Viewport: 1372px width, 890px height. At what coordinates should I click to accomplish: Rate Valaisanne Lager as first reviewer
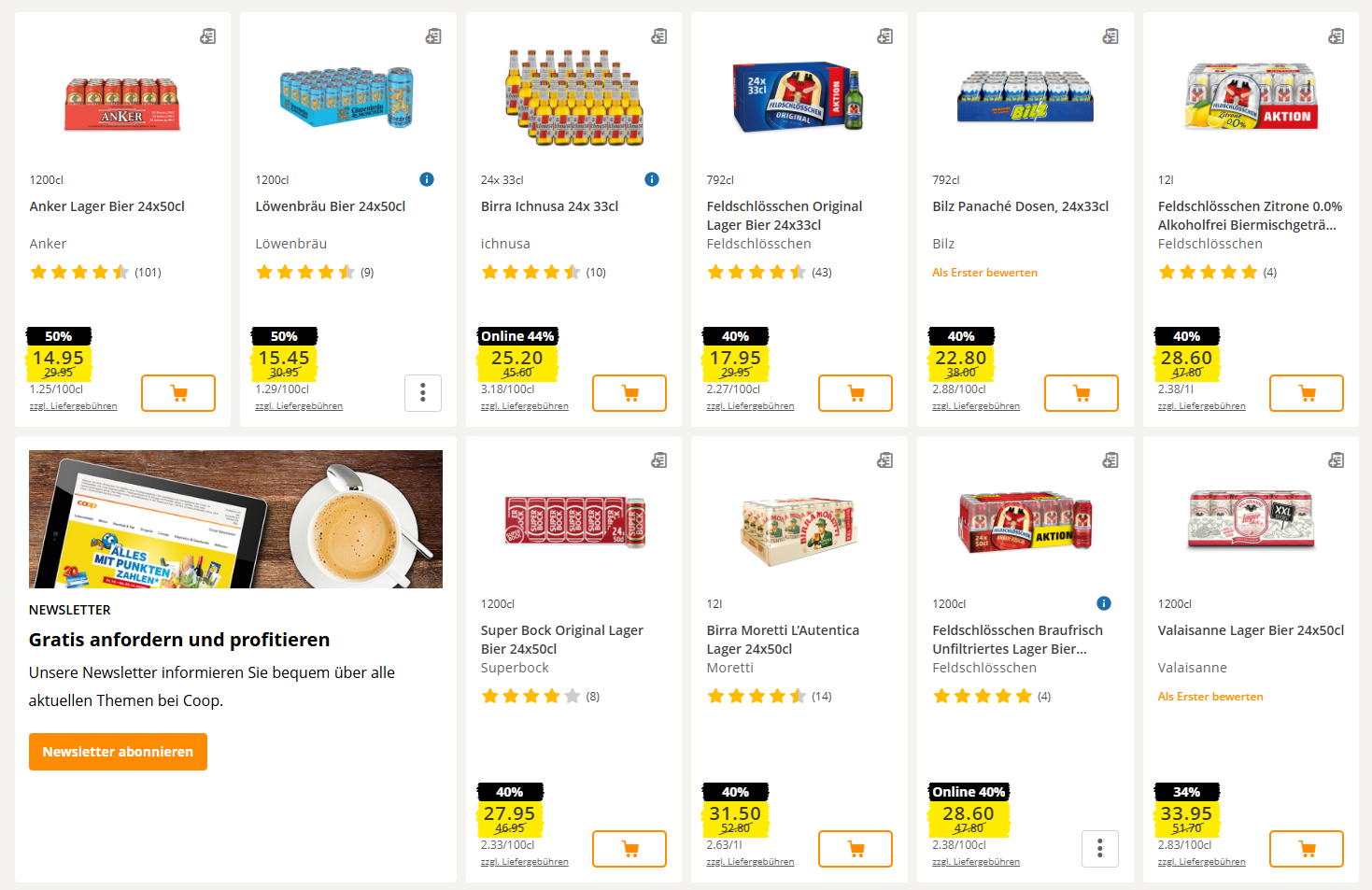tap(1210, 697)
